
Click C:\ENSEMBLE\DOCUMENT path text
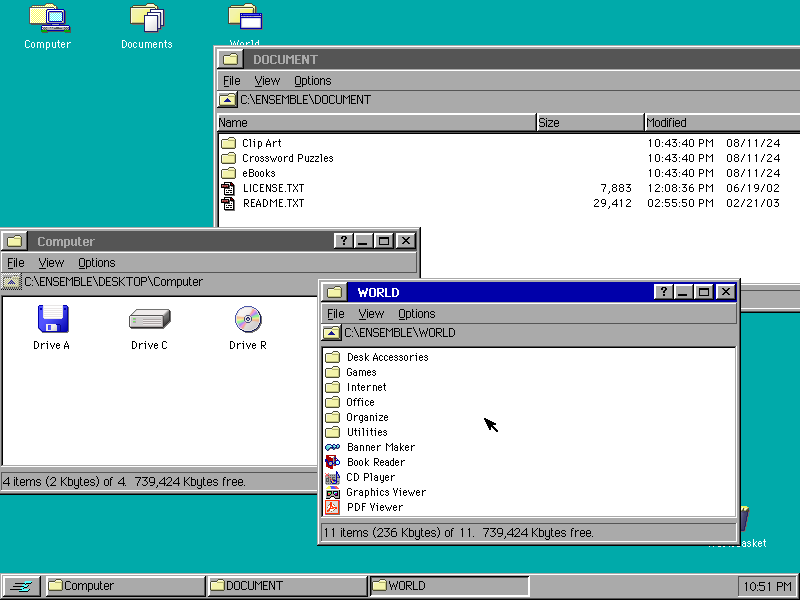click(x=305, y=99)
